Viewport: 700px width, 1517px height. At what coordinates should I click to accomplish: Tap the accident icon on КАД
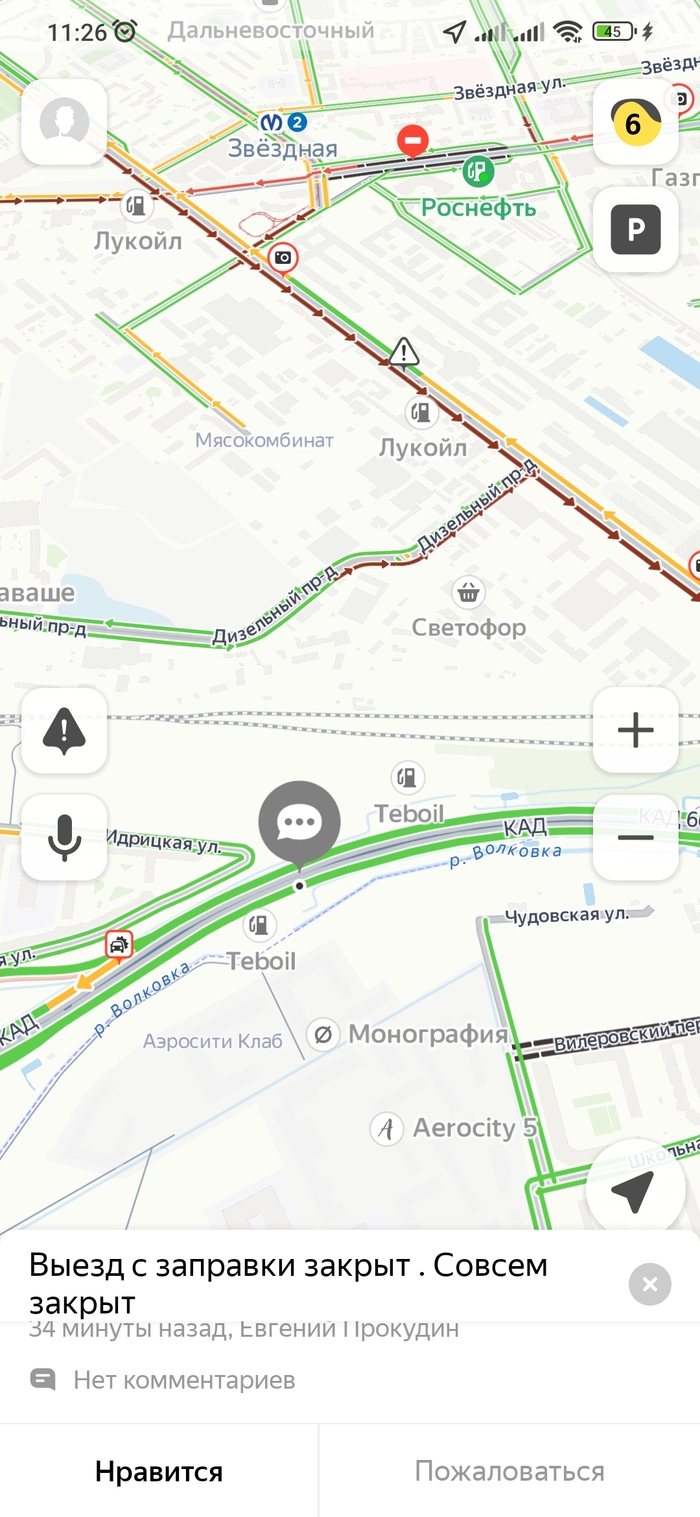tap(119, 944)
